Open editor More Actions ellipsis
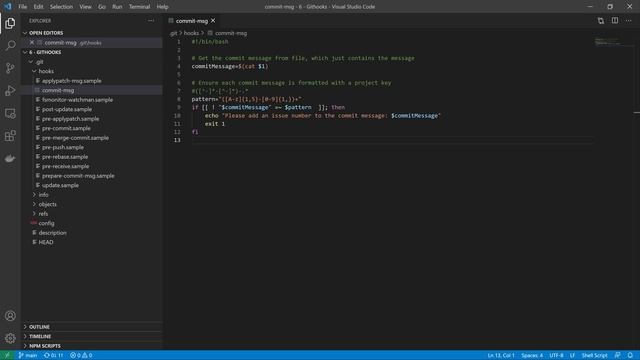Image resolution: width=640 pixels, height=360 pixels. coord(629,20)
